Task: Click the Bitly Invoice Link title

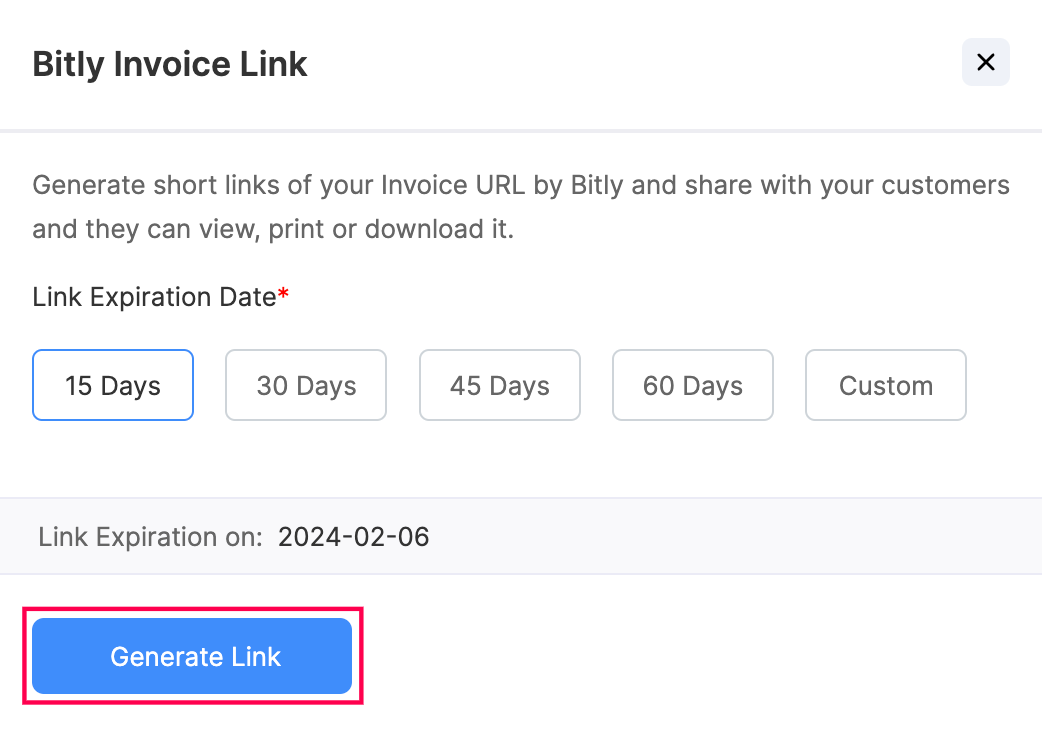Action: [x=170, y=64]
